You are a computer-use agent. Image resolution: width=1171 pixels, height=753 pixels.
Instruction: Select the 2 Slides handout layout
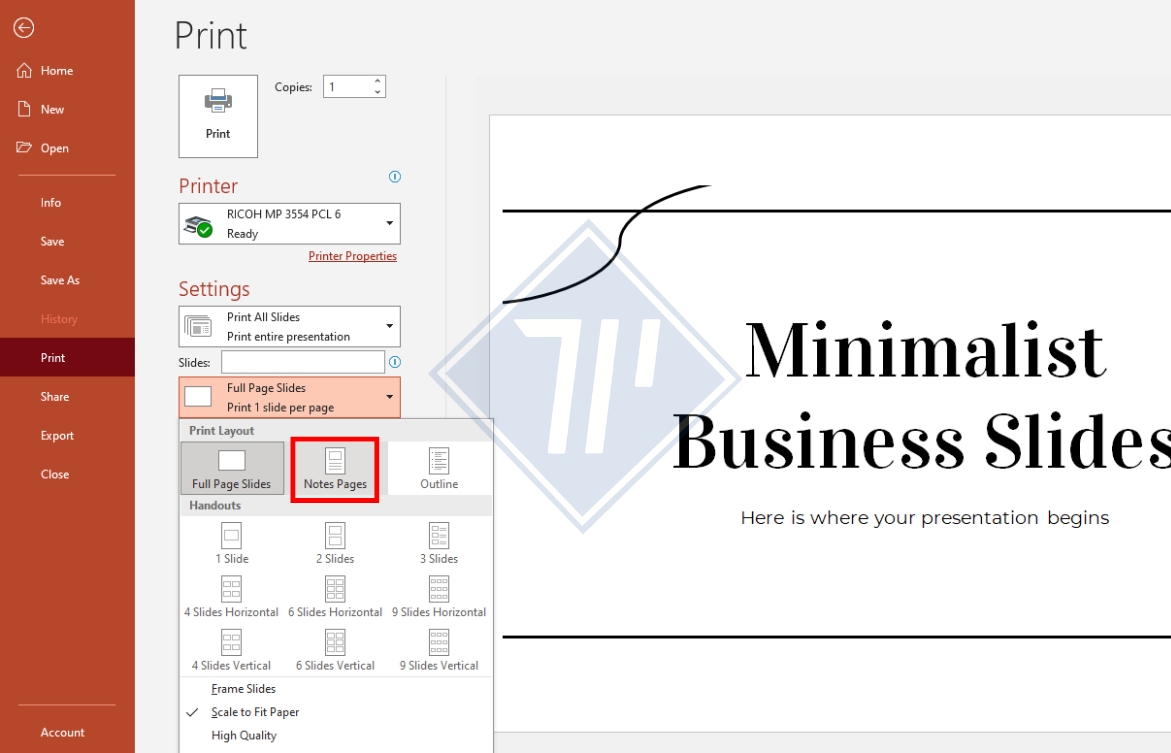point(335,543)
